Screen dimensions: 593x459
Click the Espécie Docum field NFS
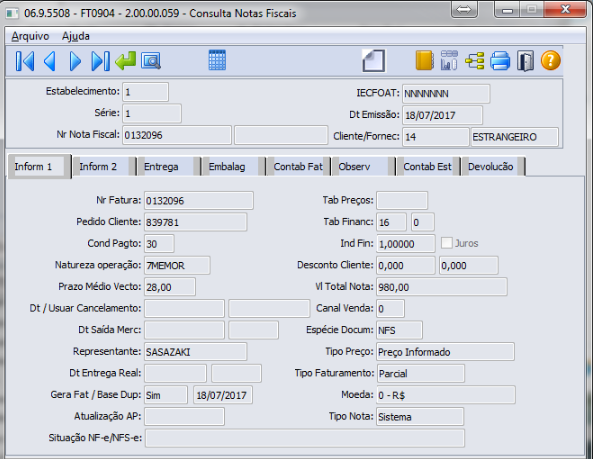coord(399,330)
